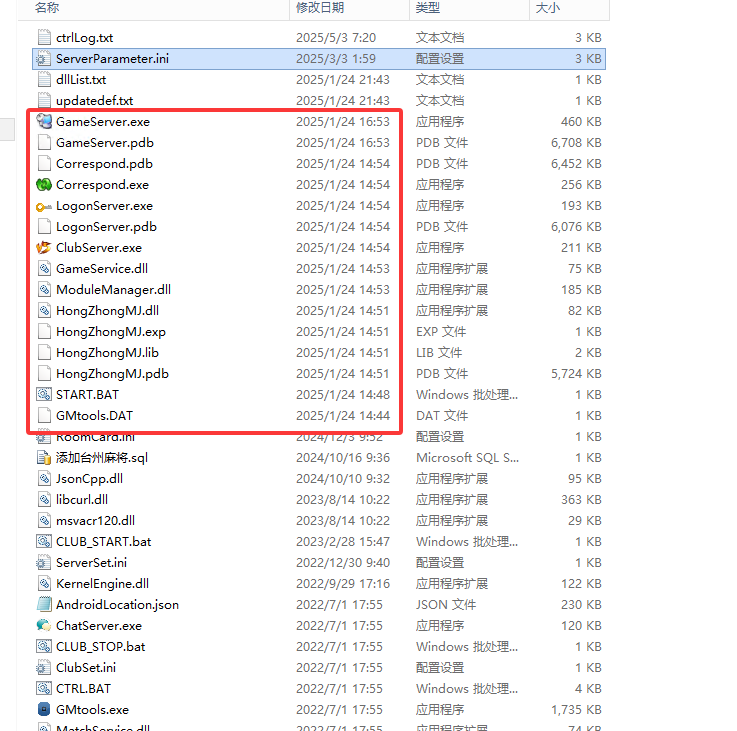
Task: Select the ServerParameter.ini settings icon
Action: click(x=43, y=59)
